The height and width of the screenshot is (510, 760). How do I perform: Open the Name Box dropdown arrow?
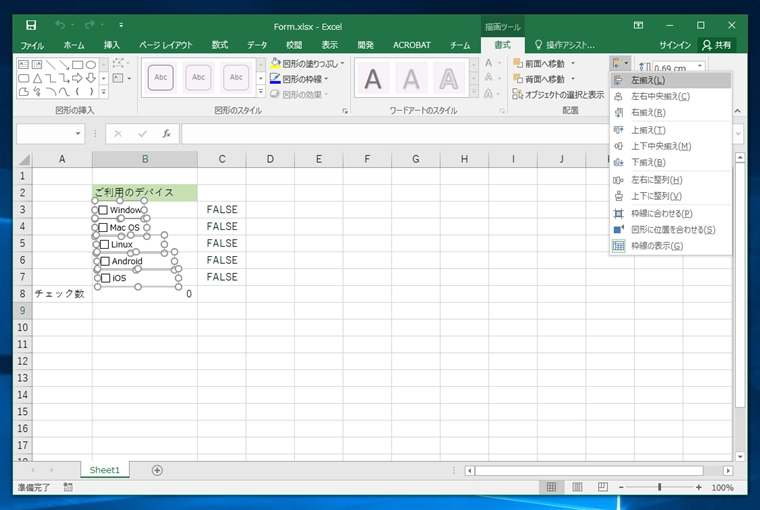78,134
